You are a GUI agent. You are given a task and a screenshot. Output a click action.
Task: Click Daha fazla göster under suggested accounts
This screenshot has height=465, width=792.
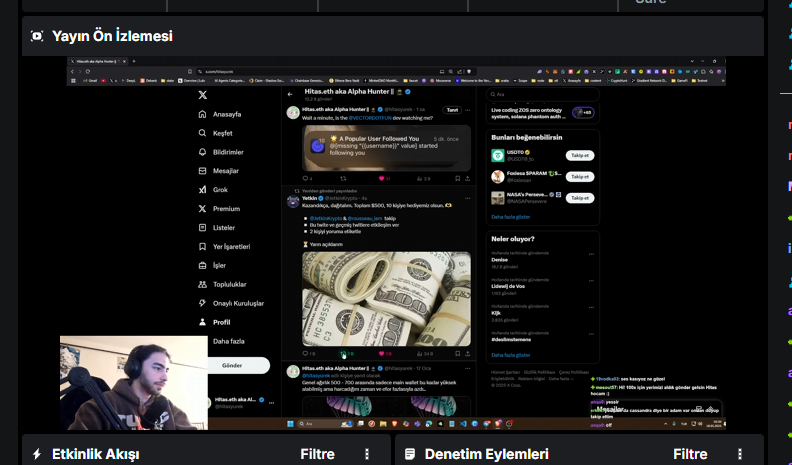coord(511,217)
